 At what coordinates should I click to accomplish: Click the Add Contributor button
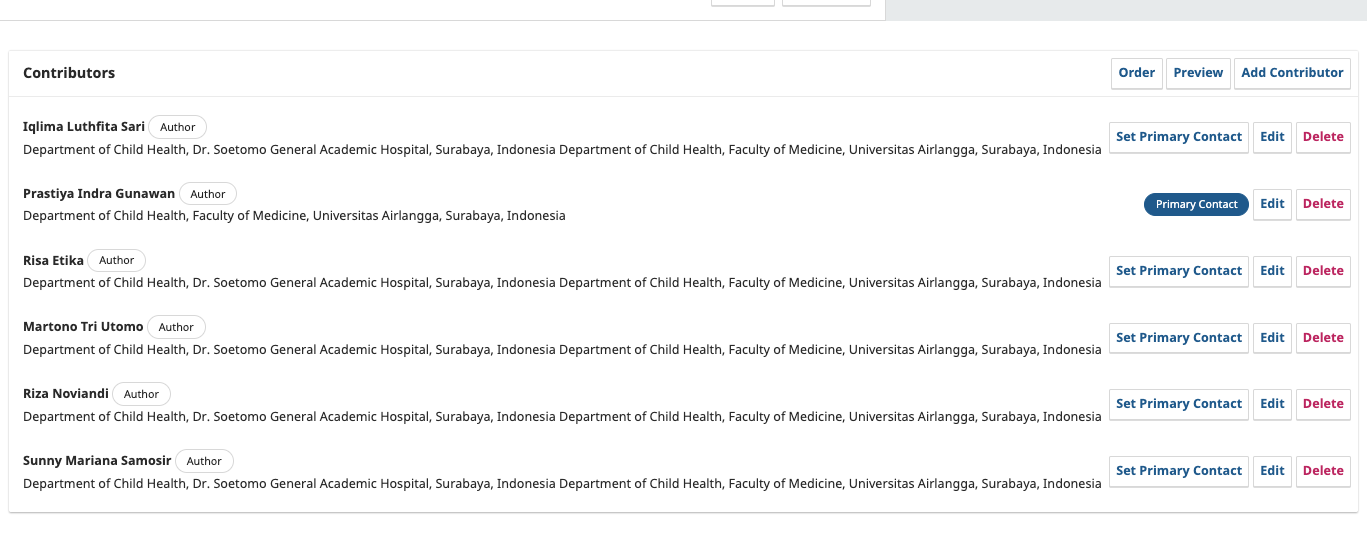(x=1292, y=73)
